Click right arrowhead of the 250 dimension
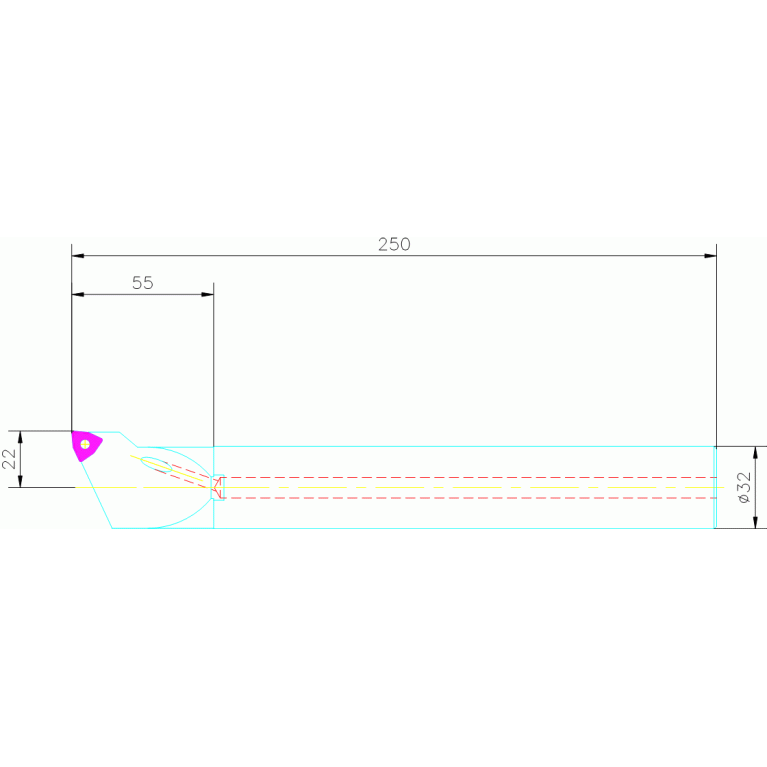 (710, 256)
